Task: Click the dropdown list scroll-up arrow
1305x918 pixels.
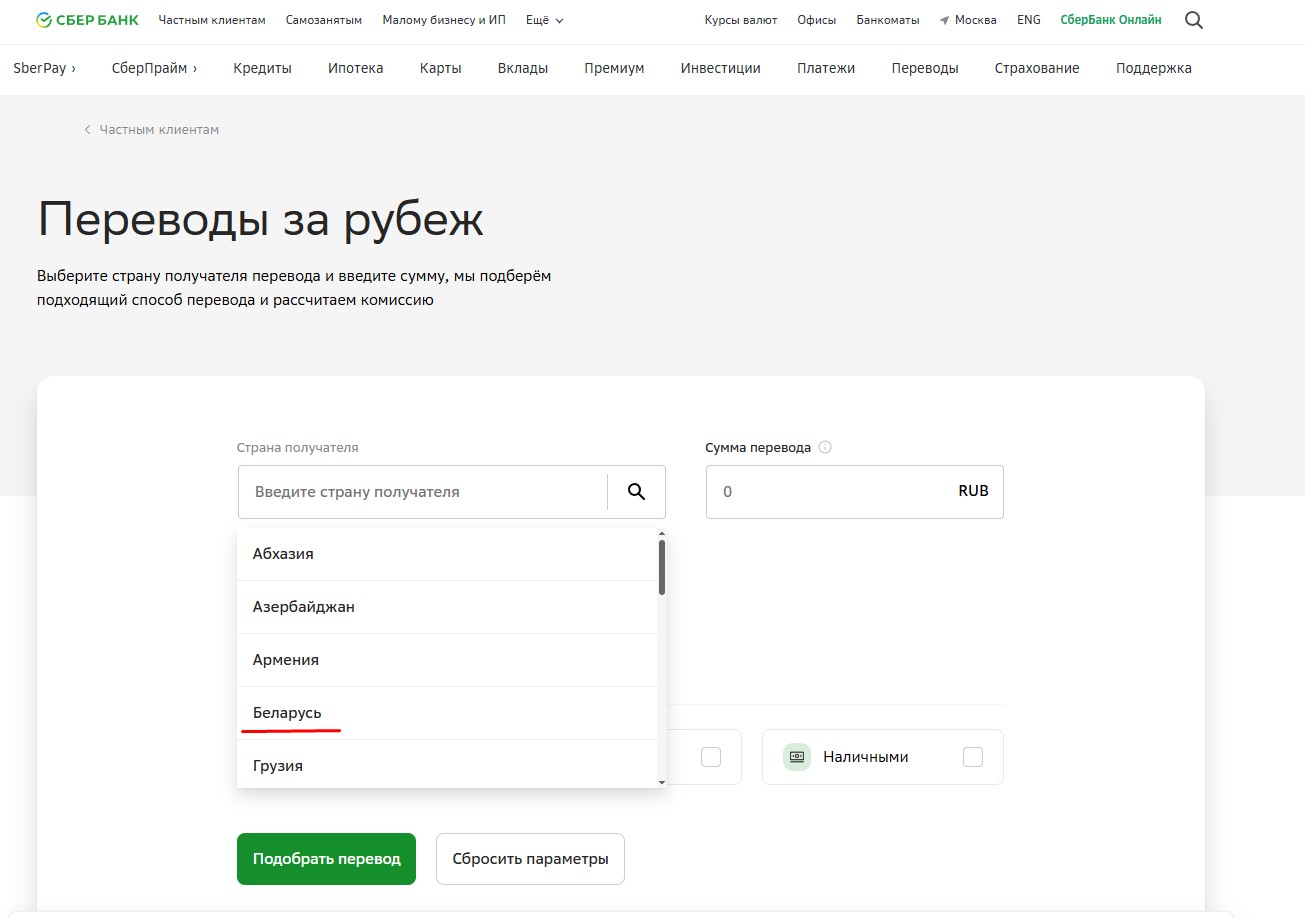Action: (662, 534)
